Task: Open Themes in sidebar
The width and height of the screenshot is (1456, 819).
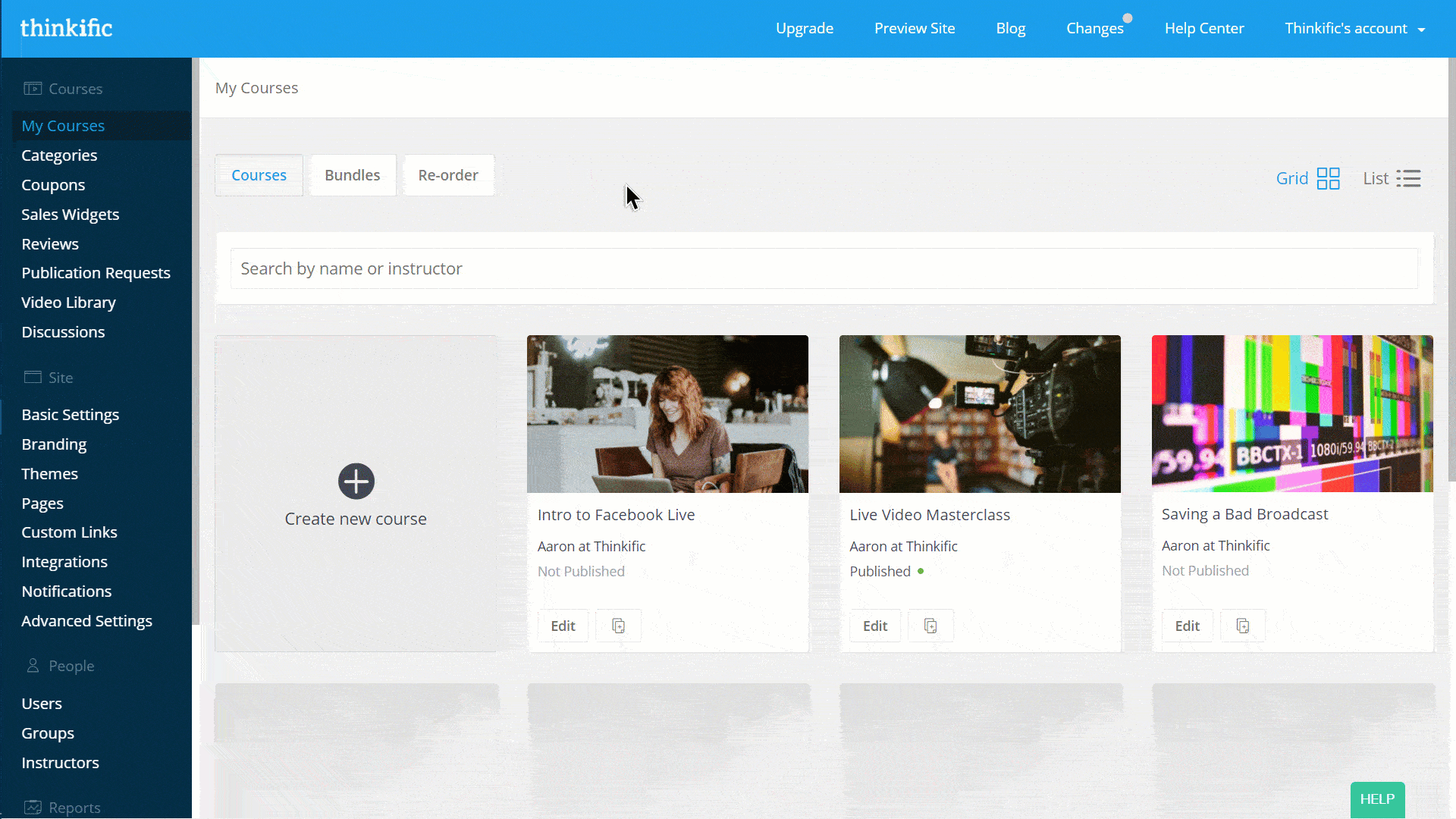Action: [x=49, y=474]
